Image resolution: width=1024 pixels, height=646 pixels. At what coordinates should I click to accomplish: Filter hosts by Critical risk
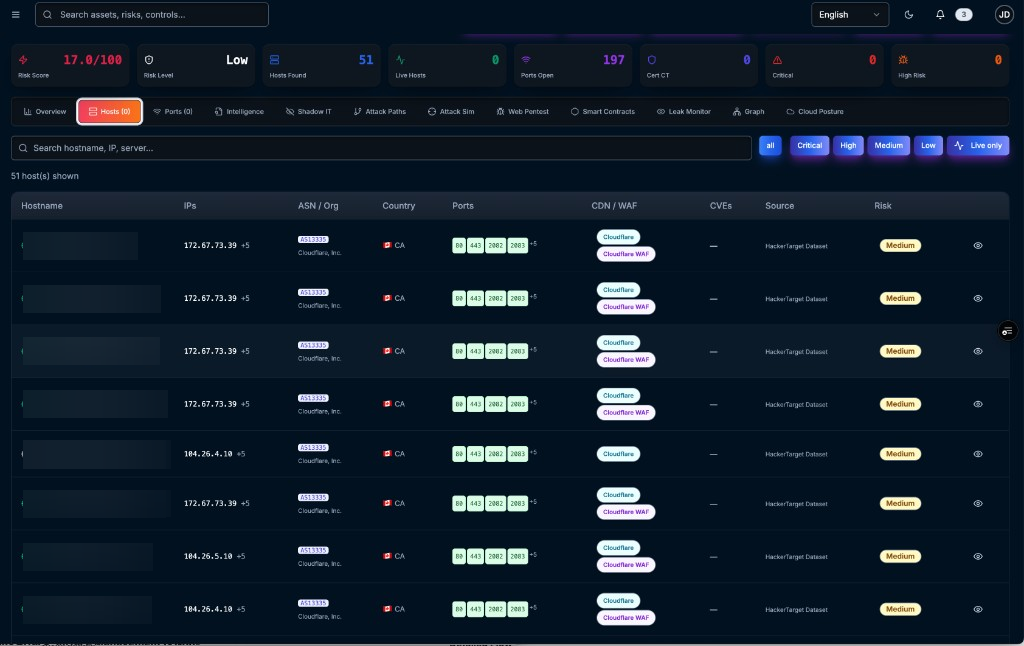pos(809,146)
